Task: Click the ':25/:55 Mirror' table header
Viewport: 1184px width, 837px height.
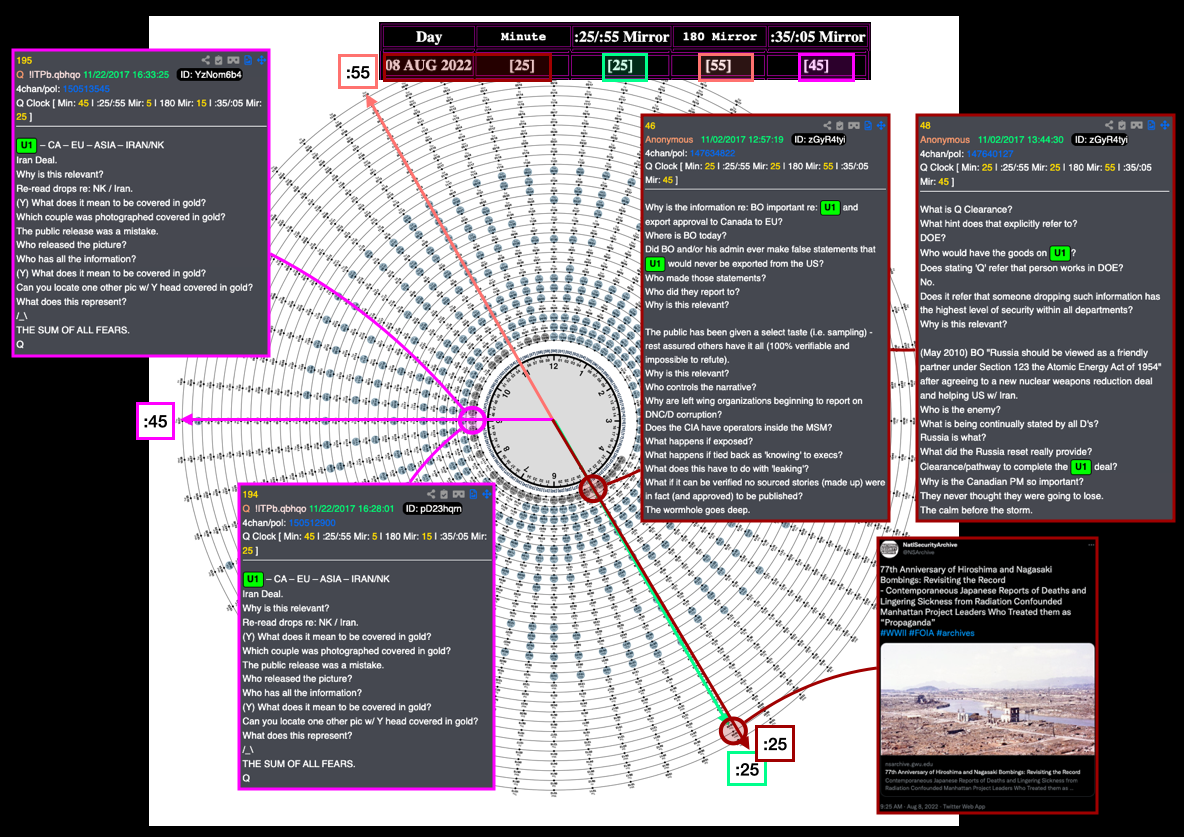Action: point(621,37)
